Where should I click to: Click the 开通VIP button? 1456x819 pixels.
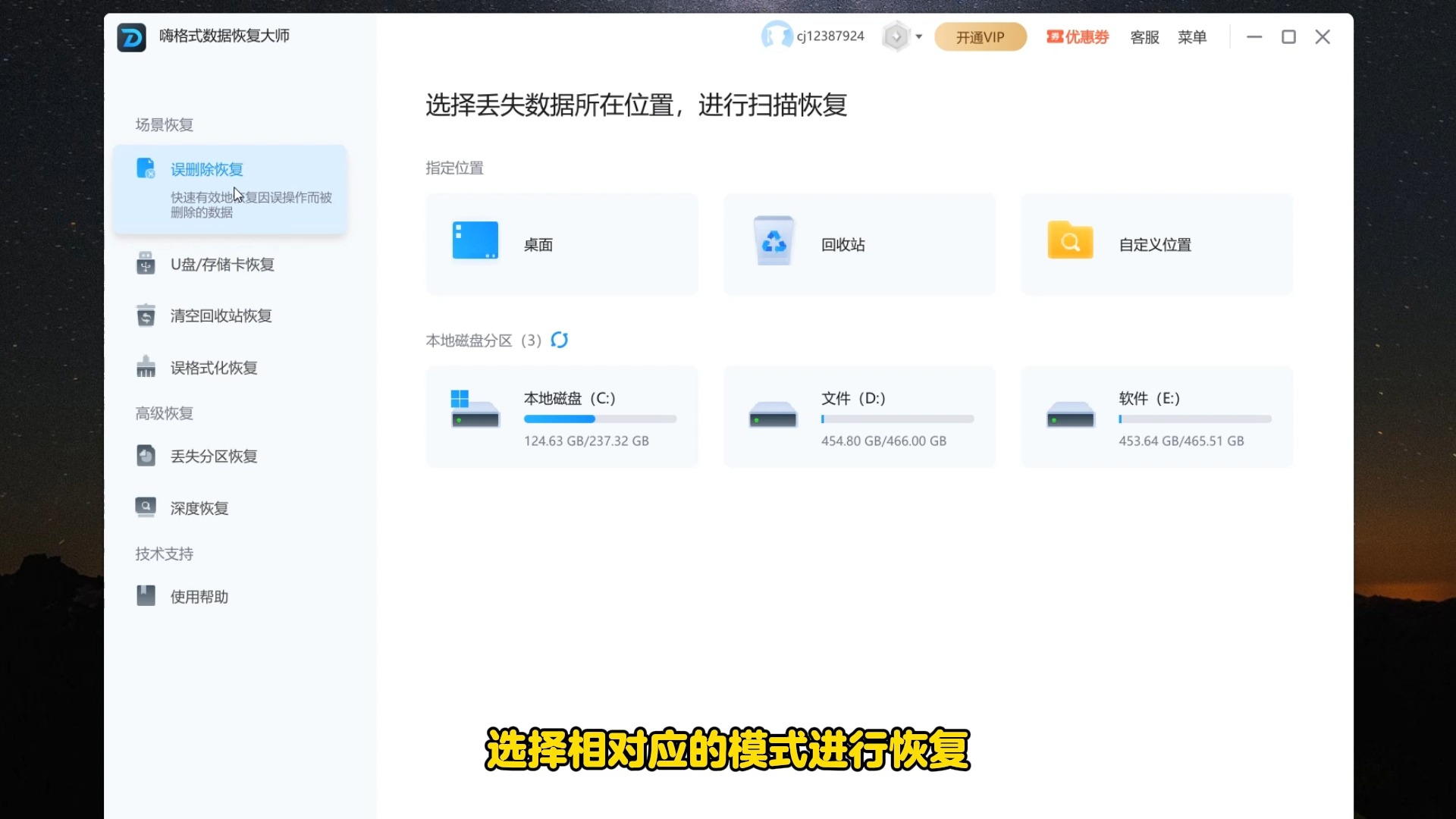pyautogui.click(x=980, y=37)
